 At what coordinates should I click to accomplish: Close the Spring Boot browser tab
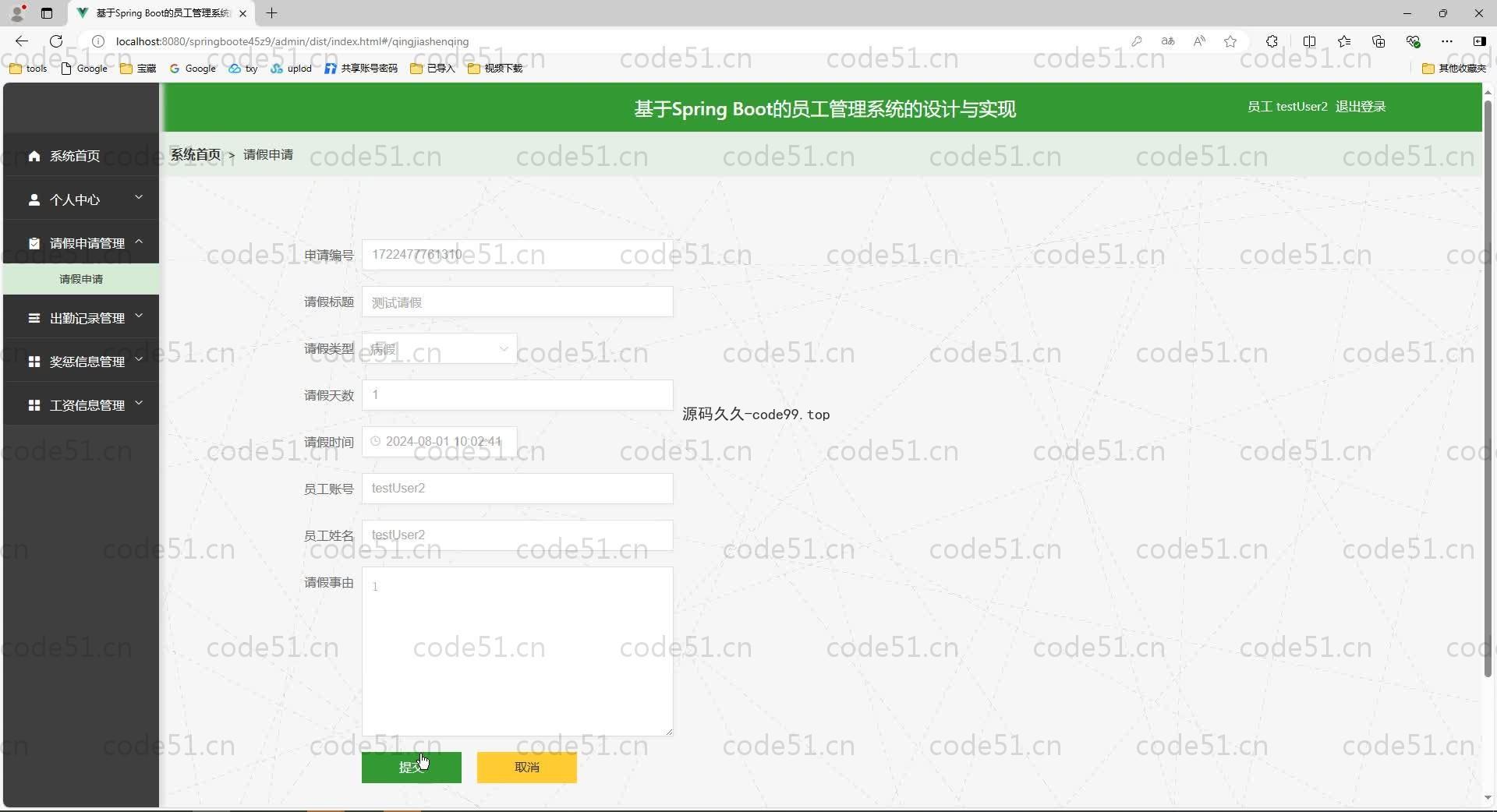[x=242, y=13]
